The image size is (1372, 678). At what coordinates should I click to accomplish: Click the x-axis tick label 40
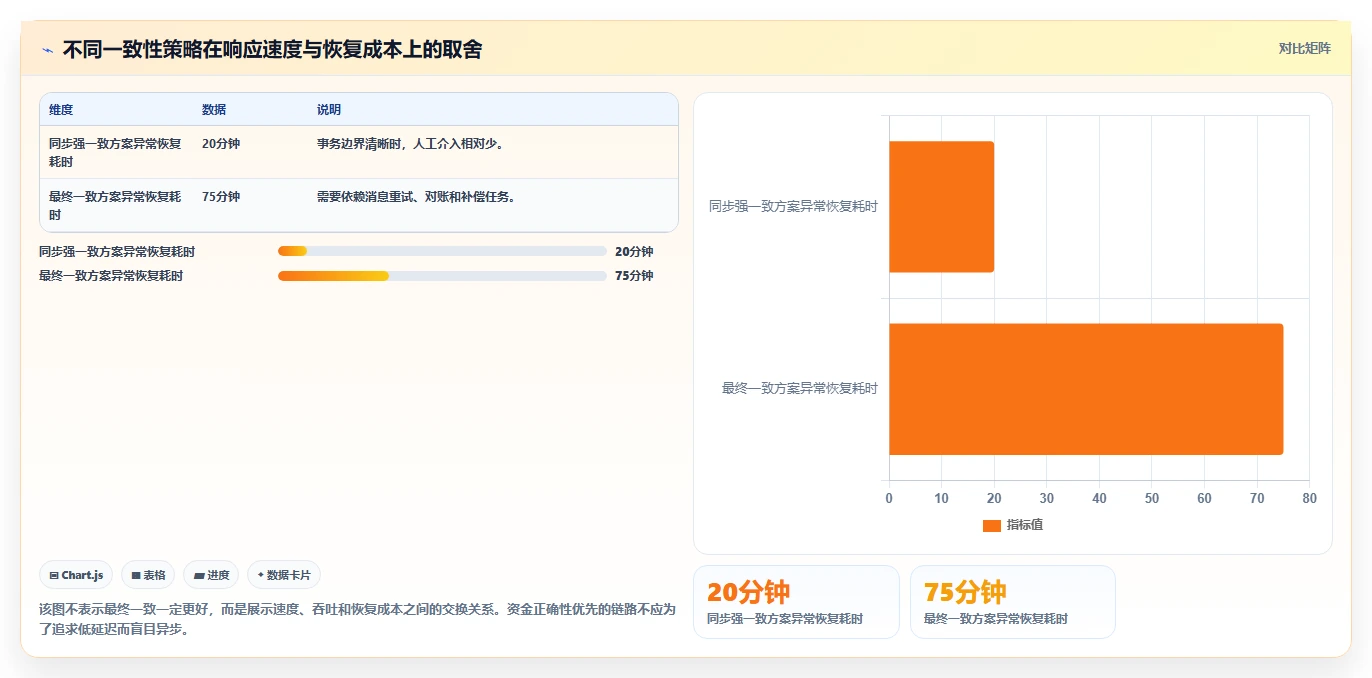[x=1099, y=498]
